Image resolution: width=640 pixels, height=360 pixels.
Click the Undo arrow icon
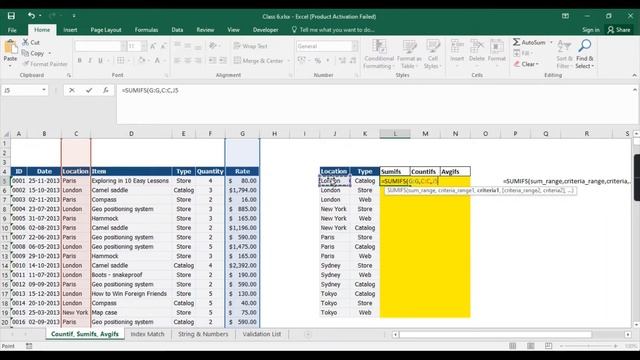(31, 16)
